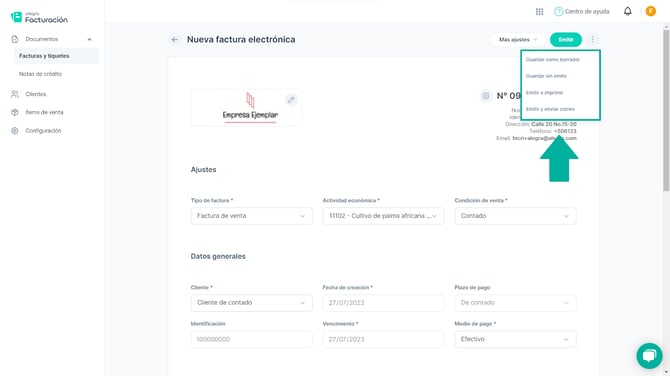Go to Notas de crédito
The image size is (670, 376).
coord(40,74)
